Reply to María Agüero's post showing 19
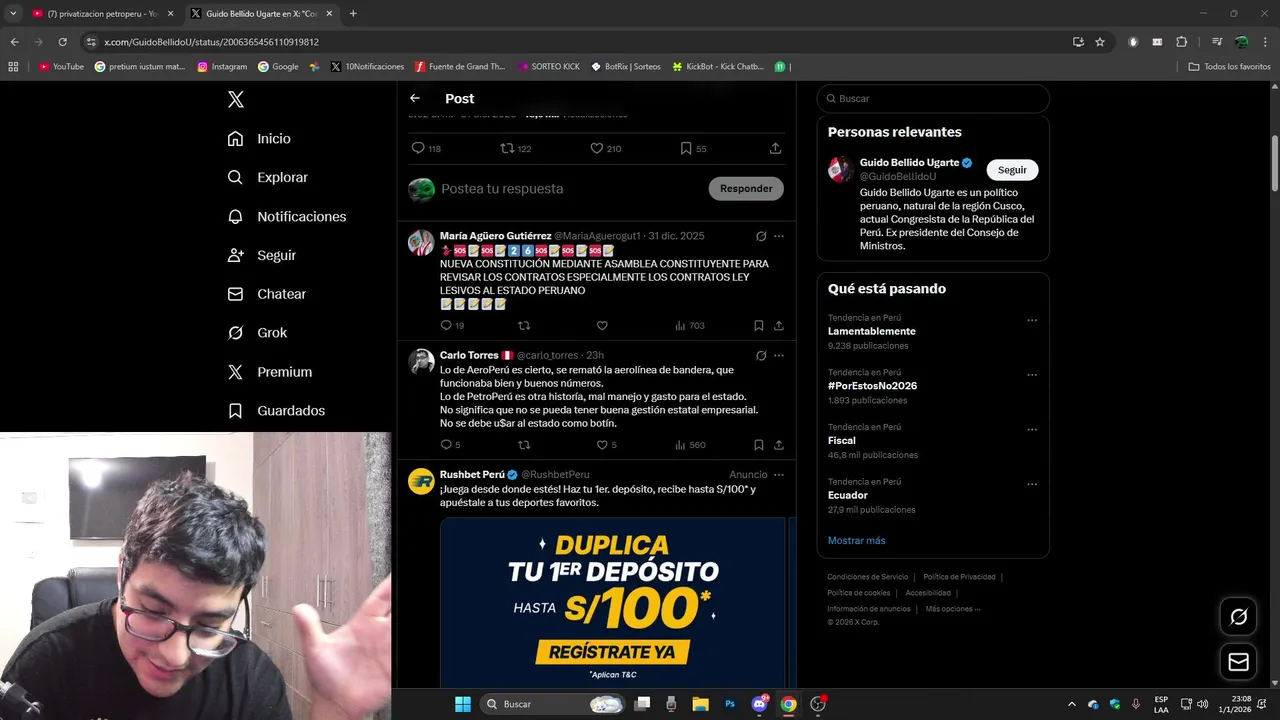The height and width of the screenshot is (720, 1280). 446,325
